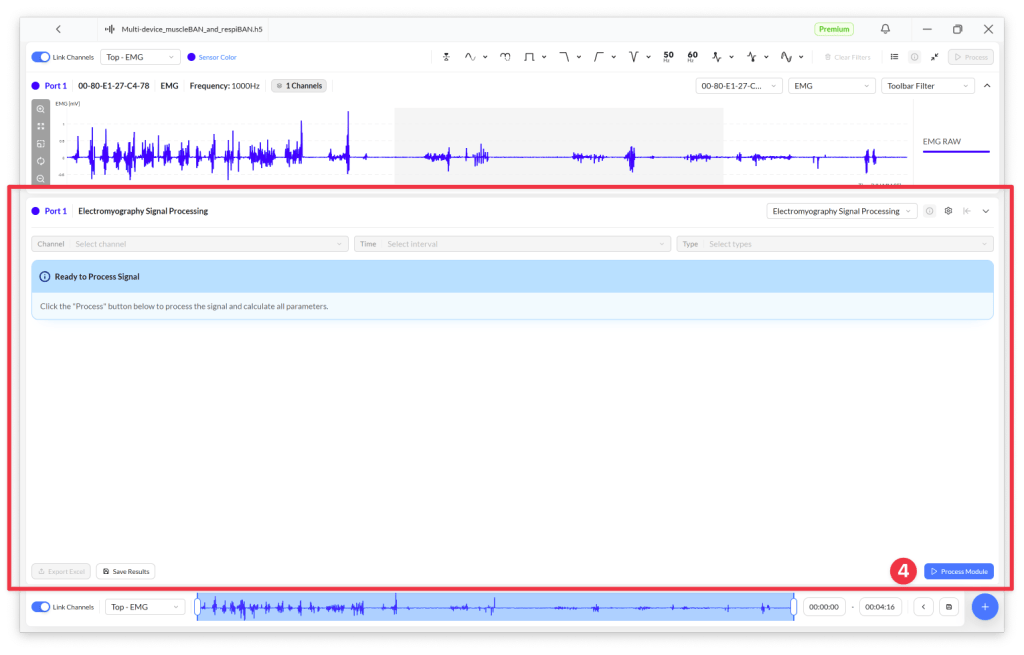Viewport: 1024px width, 655px height.
Task: Open the Time interval dropdown
Action: click(513, 244)
